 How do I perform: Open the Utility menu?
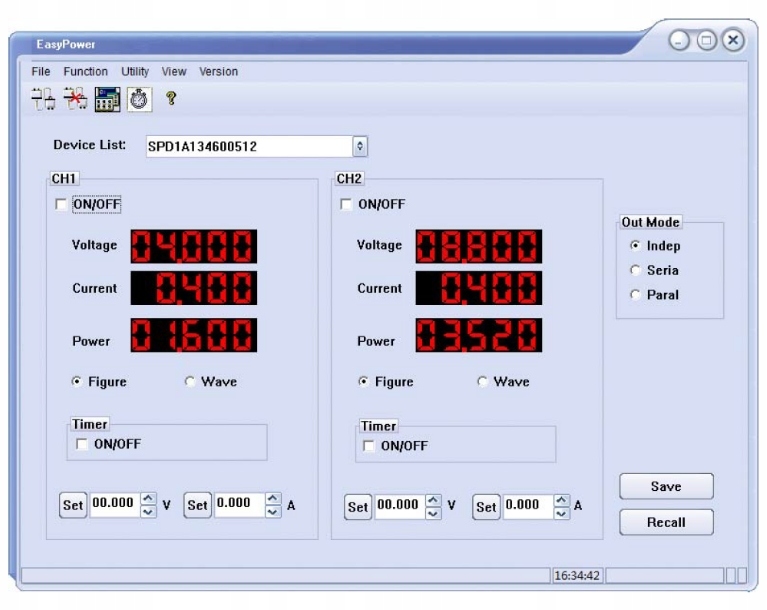(x=135, y=71)
